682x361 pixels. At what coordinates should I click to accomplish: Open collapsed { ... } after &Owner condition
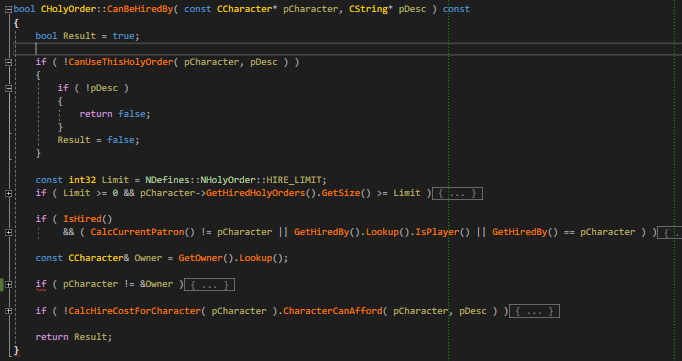[210, 284]
